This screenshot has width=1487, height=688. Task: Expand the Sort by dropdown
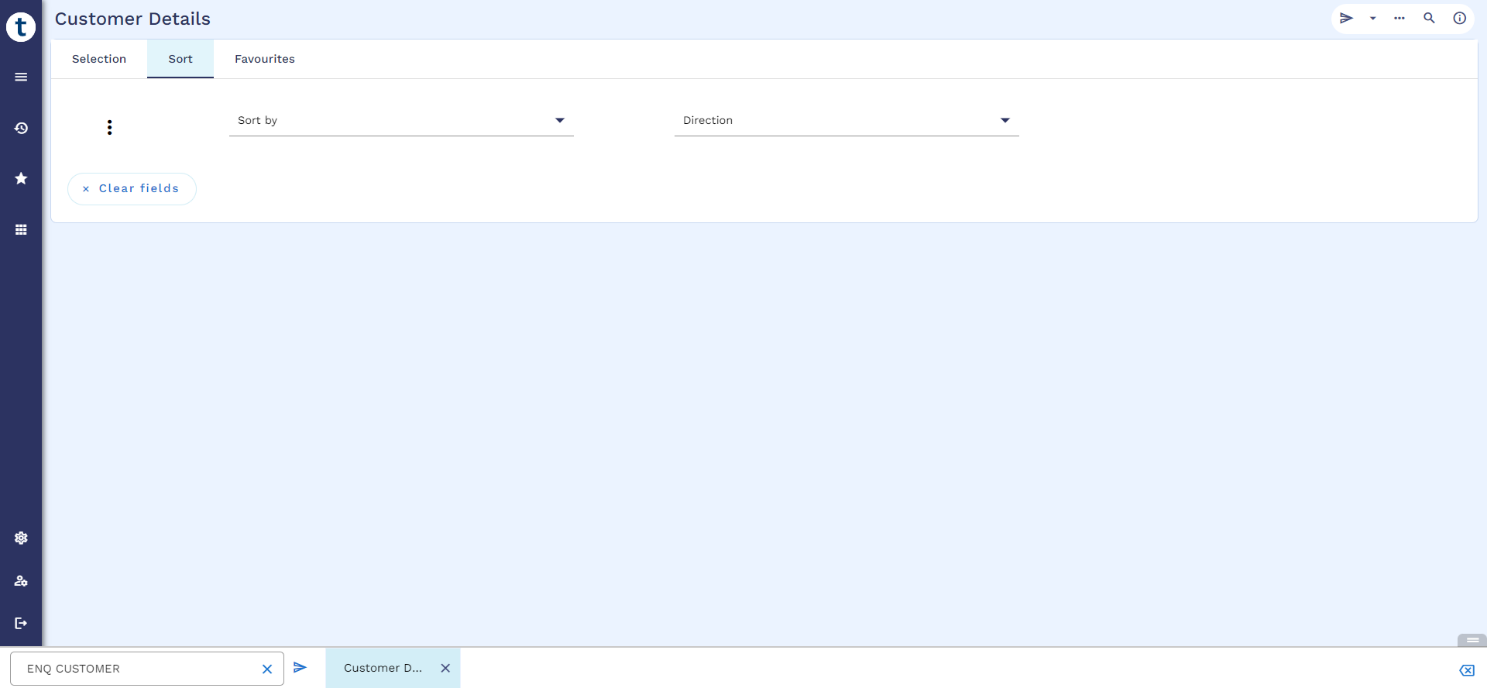tap(401, 121)
